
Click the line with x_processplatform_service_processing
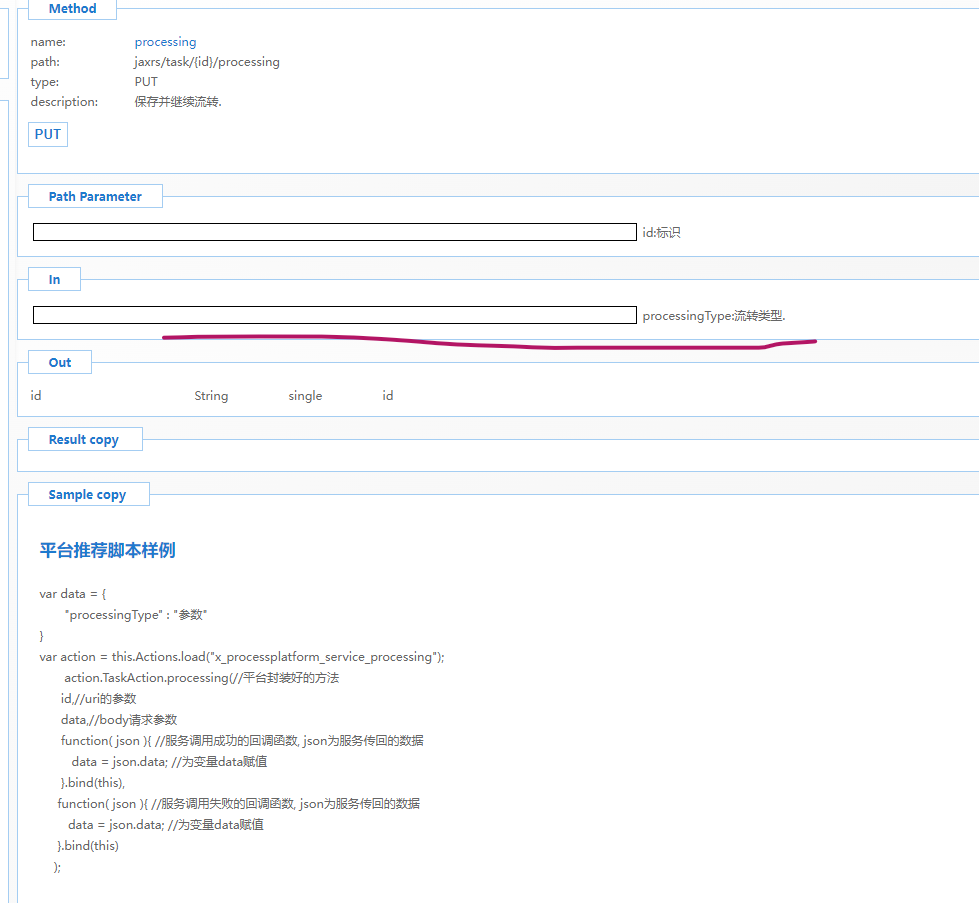click(242, 657)
